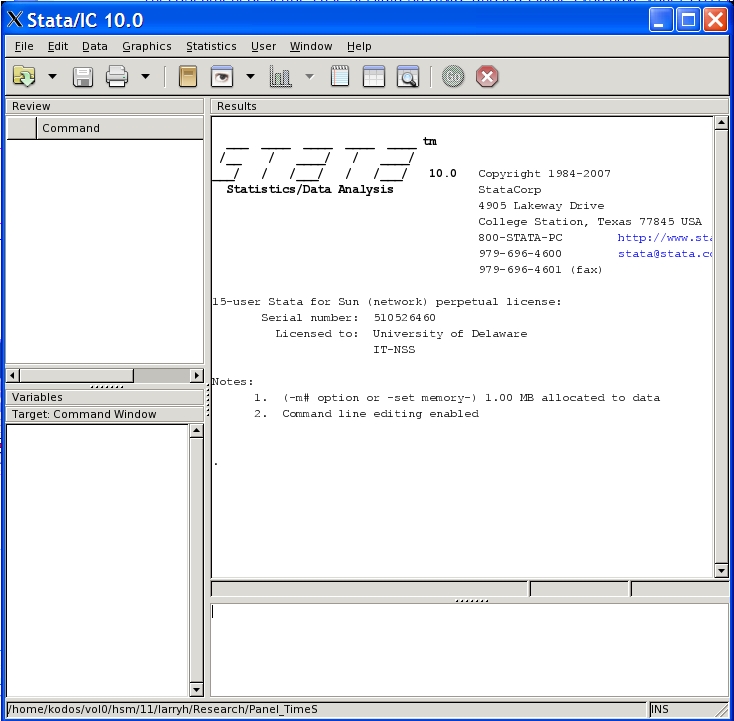734x721 pixels.
Task: Open the Data Editor grid icon
Action: pyautogui.click(x=373, y=77)
